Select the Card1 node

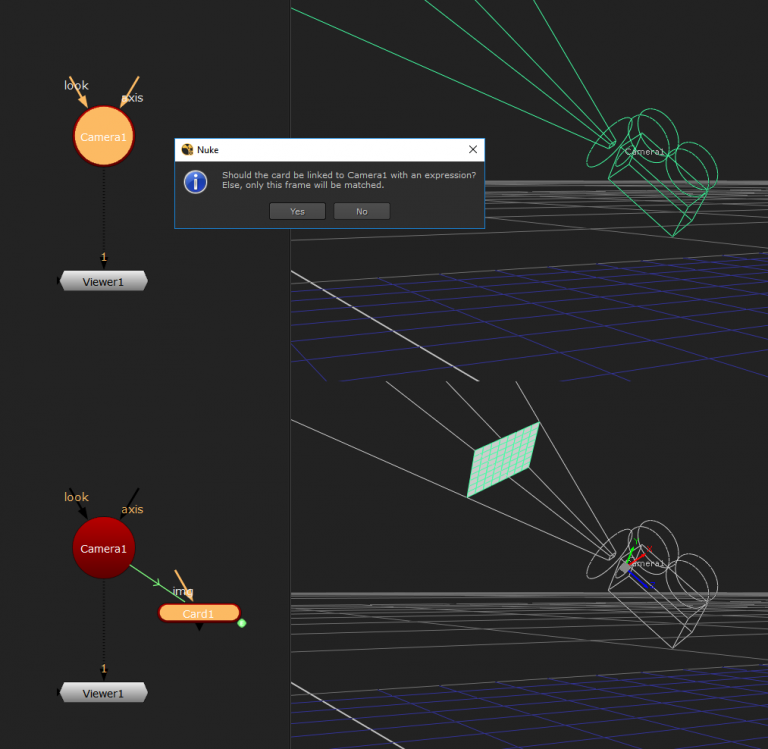tap(198, 613)
